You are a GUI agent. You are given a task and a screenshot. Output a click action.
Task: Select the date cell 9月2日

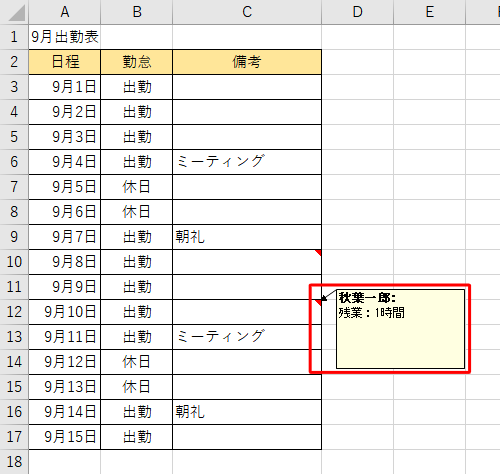[x=65, y=112]
